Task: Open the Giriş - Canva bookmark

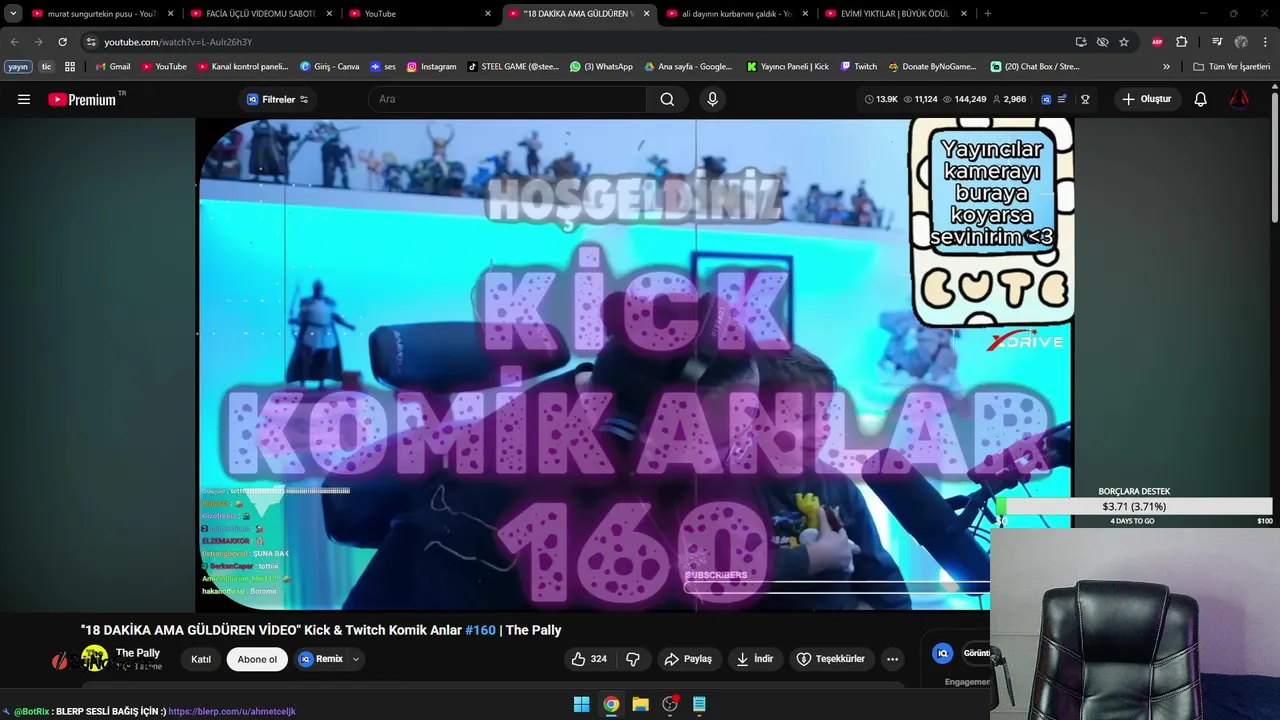Action: tap(329, 67)
